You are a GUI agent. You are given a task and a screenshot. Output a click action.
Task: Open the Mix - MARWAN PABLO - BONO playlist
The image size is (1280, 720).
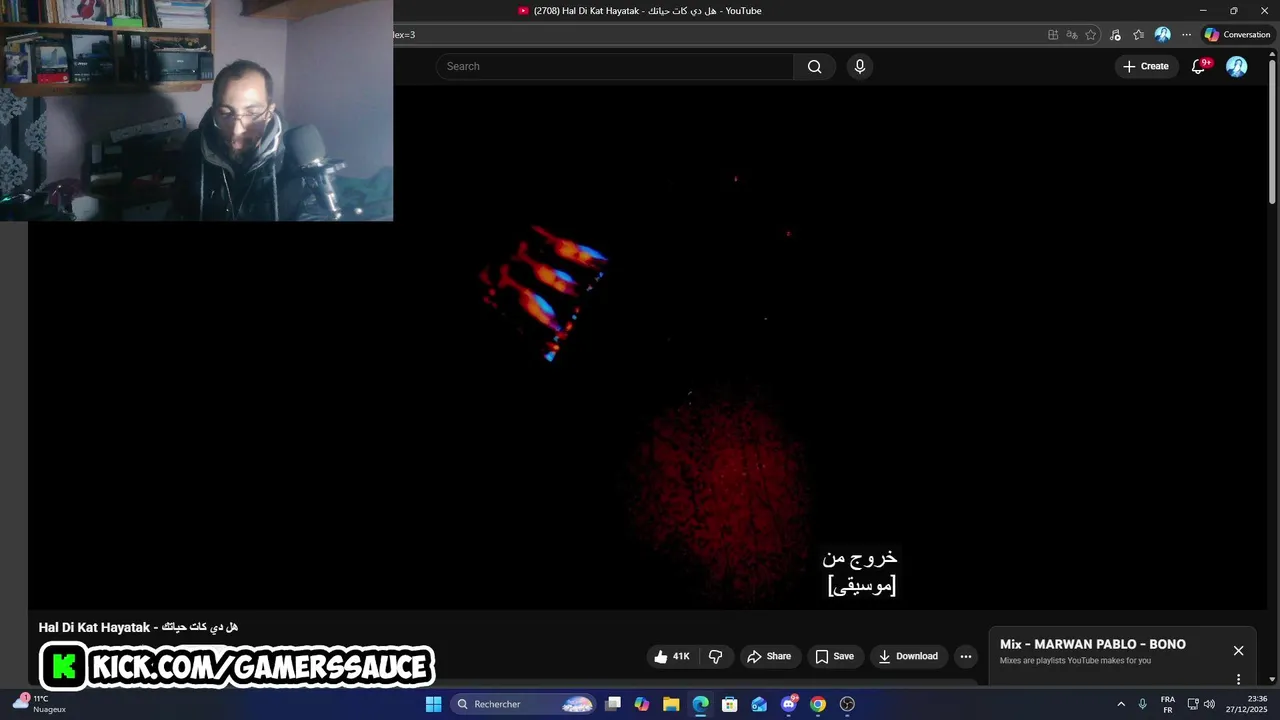tap(1093, 644)
